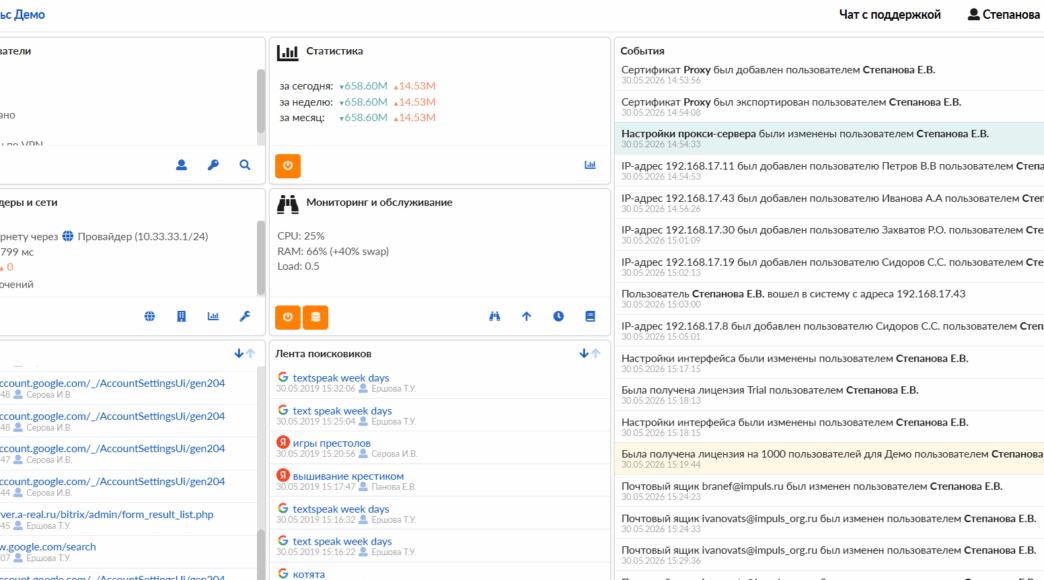The image size is (1044, 580).
Task: Open the form_result_list.php URL link
Action: (x=105, y=514)
